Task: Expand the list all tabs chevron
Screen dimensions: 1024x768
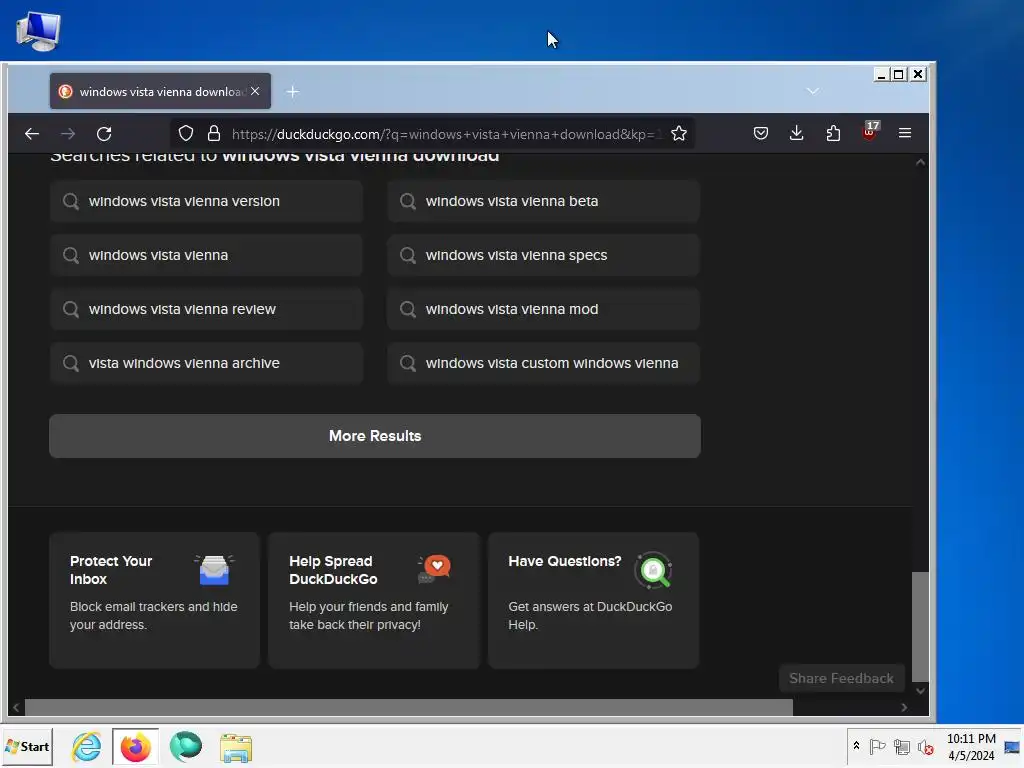Action: (x=812, y=91)
